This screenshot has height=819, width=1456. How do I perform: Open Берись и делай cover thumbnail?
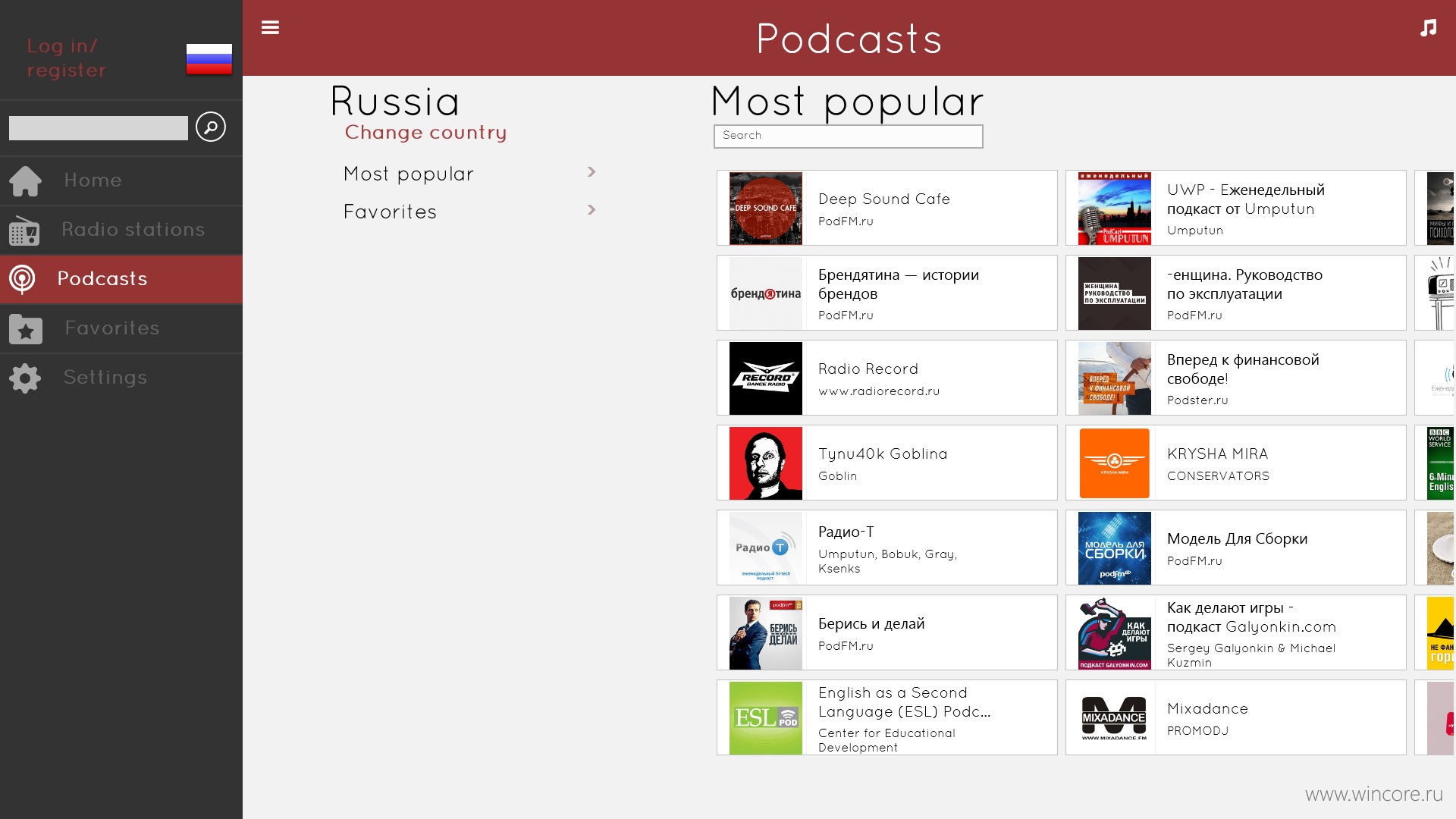765,632
